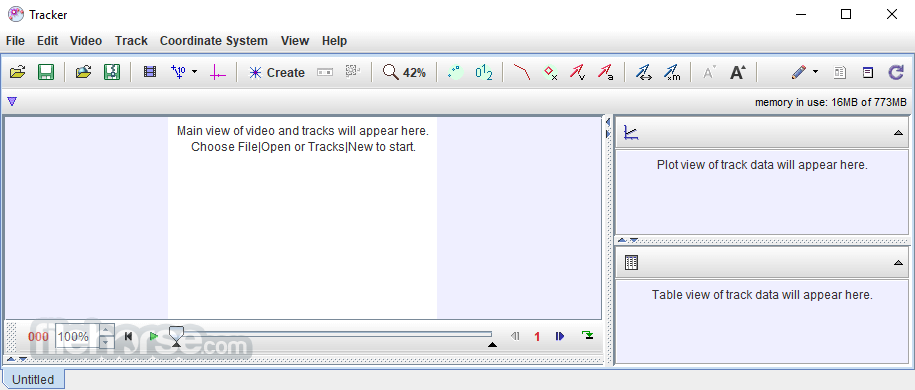Click the green Save floppy-disk icon
The width and height of the screenshot is (915, 390).
[x=46, y=72]
